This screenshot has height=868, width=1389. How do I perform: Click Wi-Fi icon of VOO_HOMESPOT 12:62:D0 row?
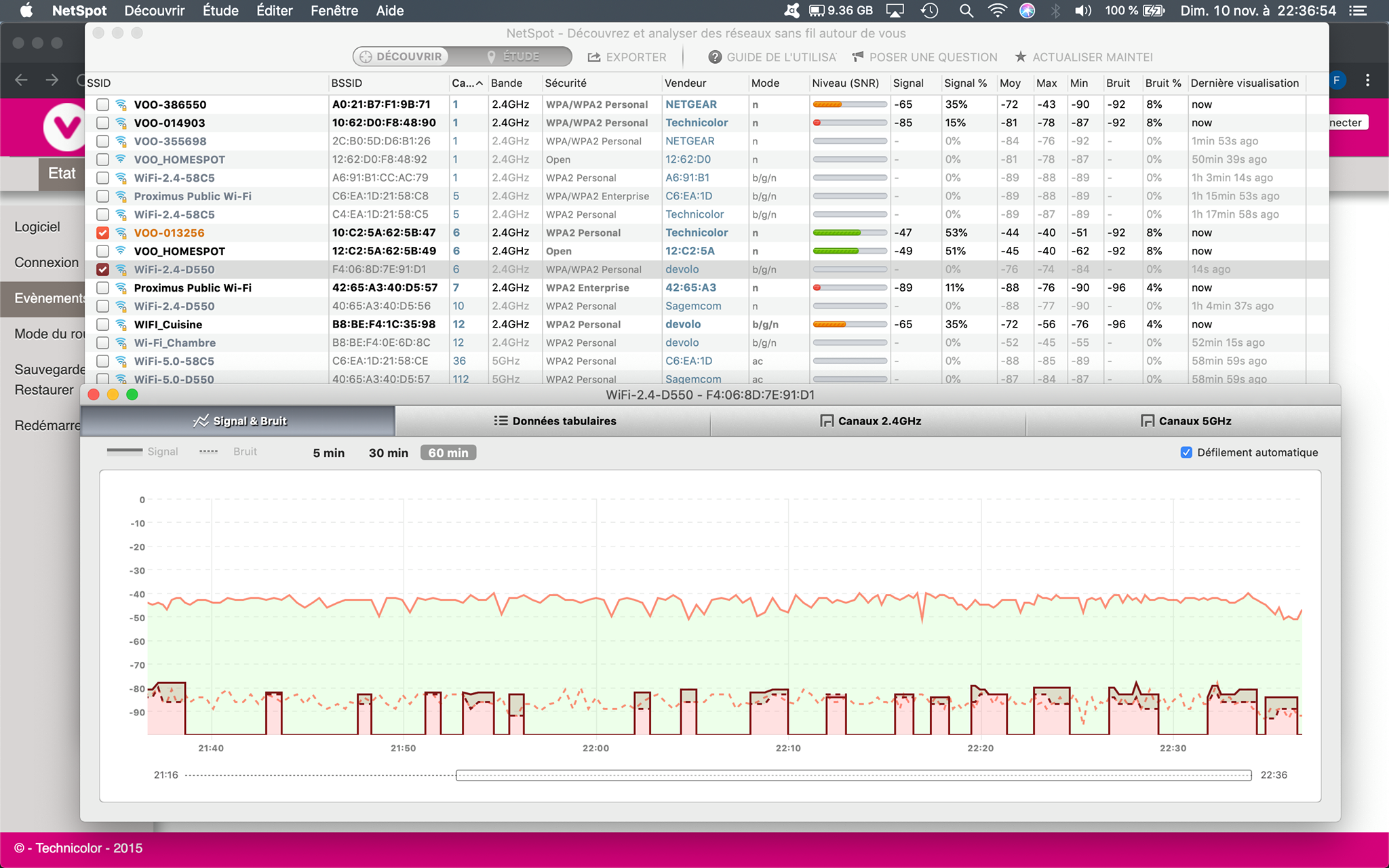121,159
